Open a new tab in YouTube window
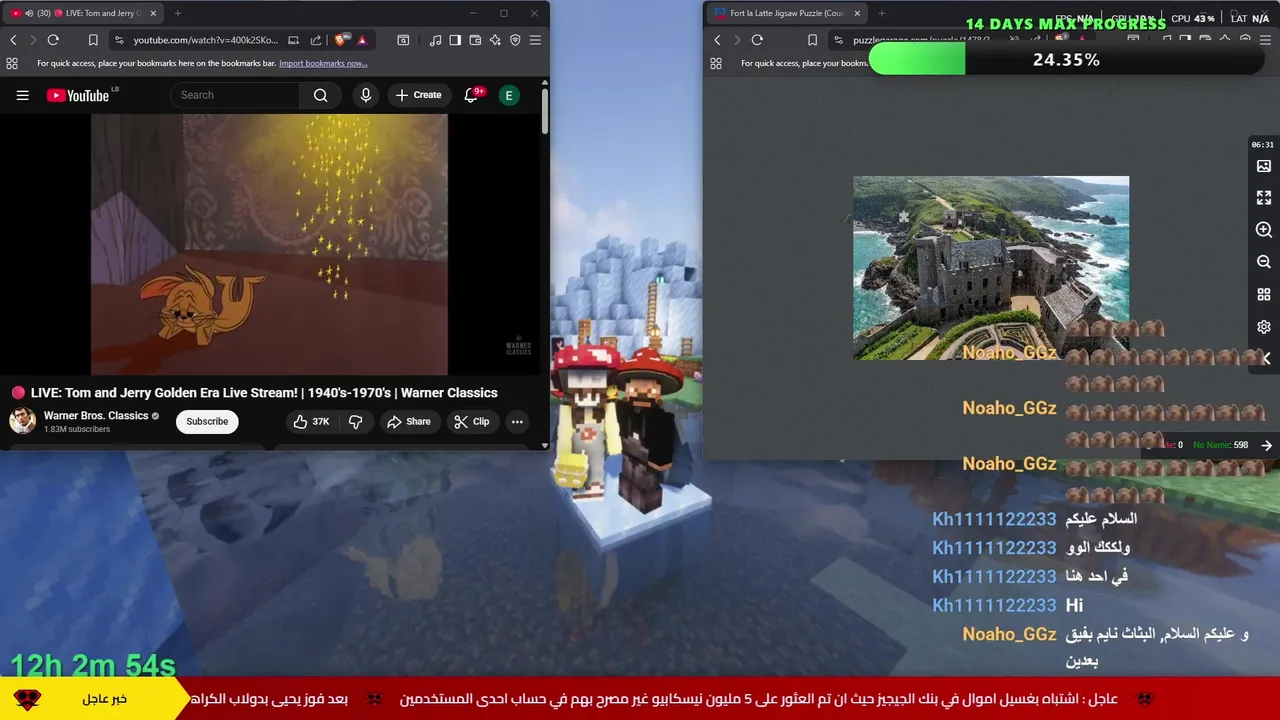 point(178,13)
